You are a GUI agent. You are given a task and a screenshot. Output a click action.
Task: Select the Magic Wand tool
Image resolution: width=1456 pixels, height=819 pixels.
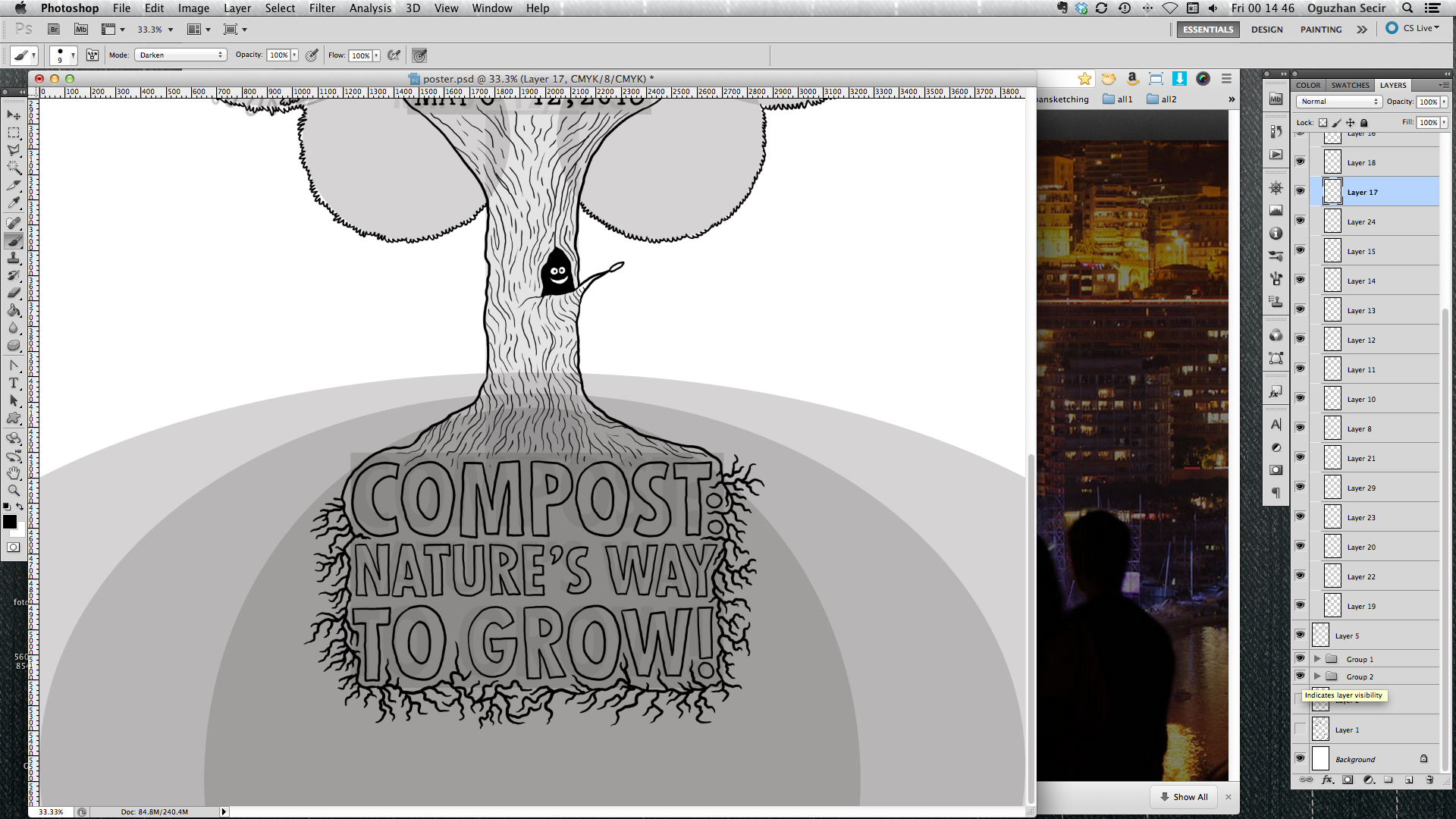coord(14,168)
